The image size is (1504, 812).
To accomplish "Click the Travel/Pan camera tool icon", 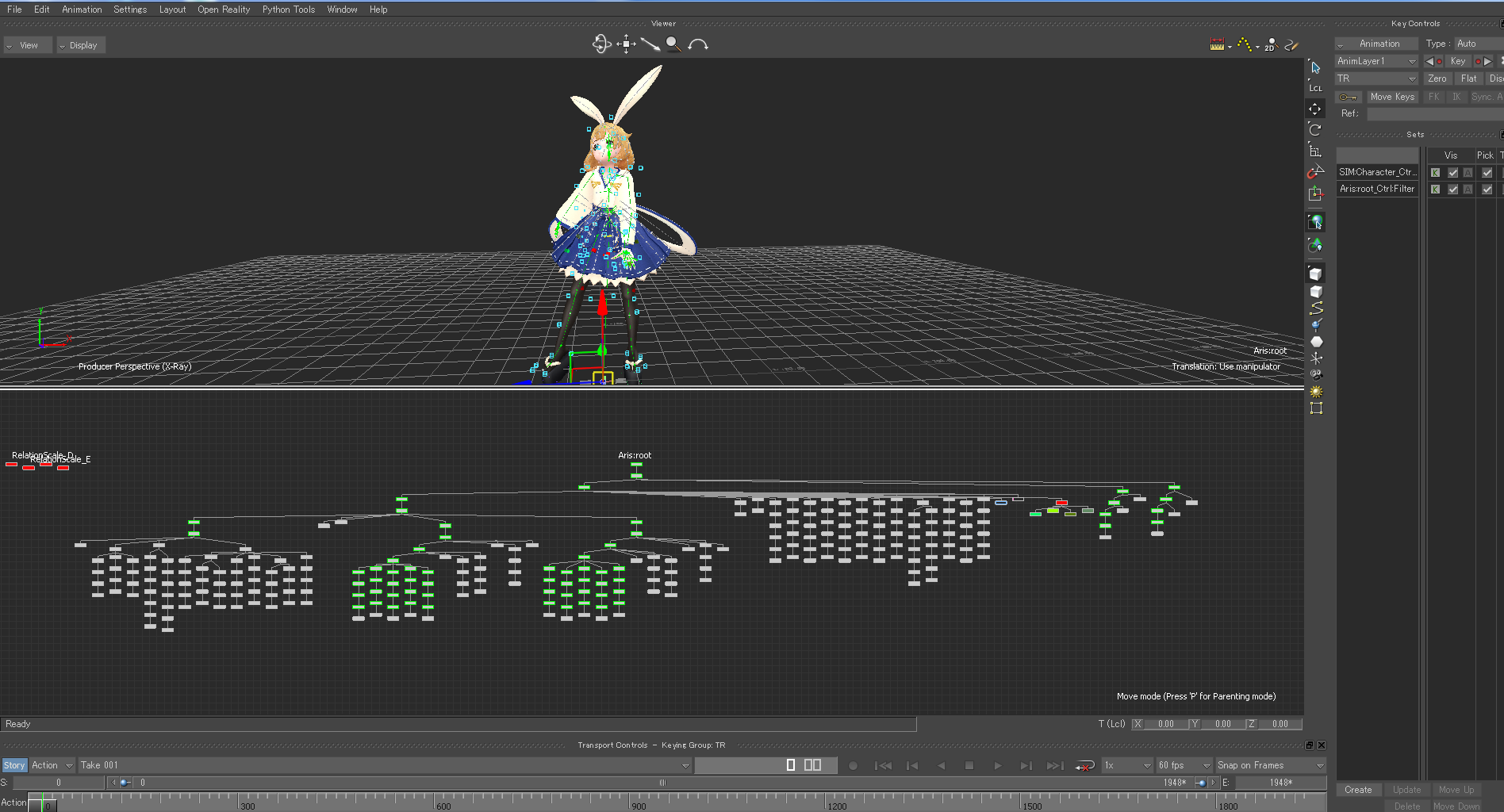I will pos(626,44).
